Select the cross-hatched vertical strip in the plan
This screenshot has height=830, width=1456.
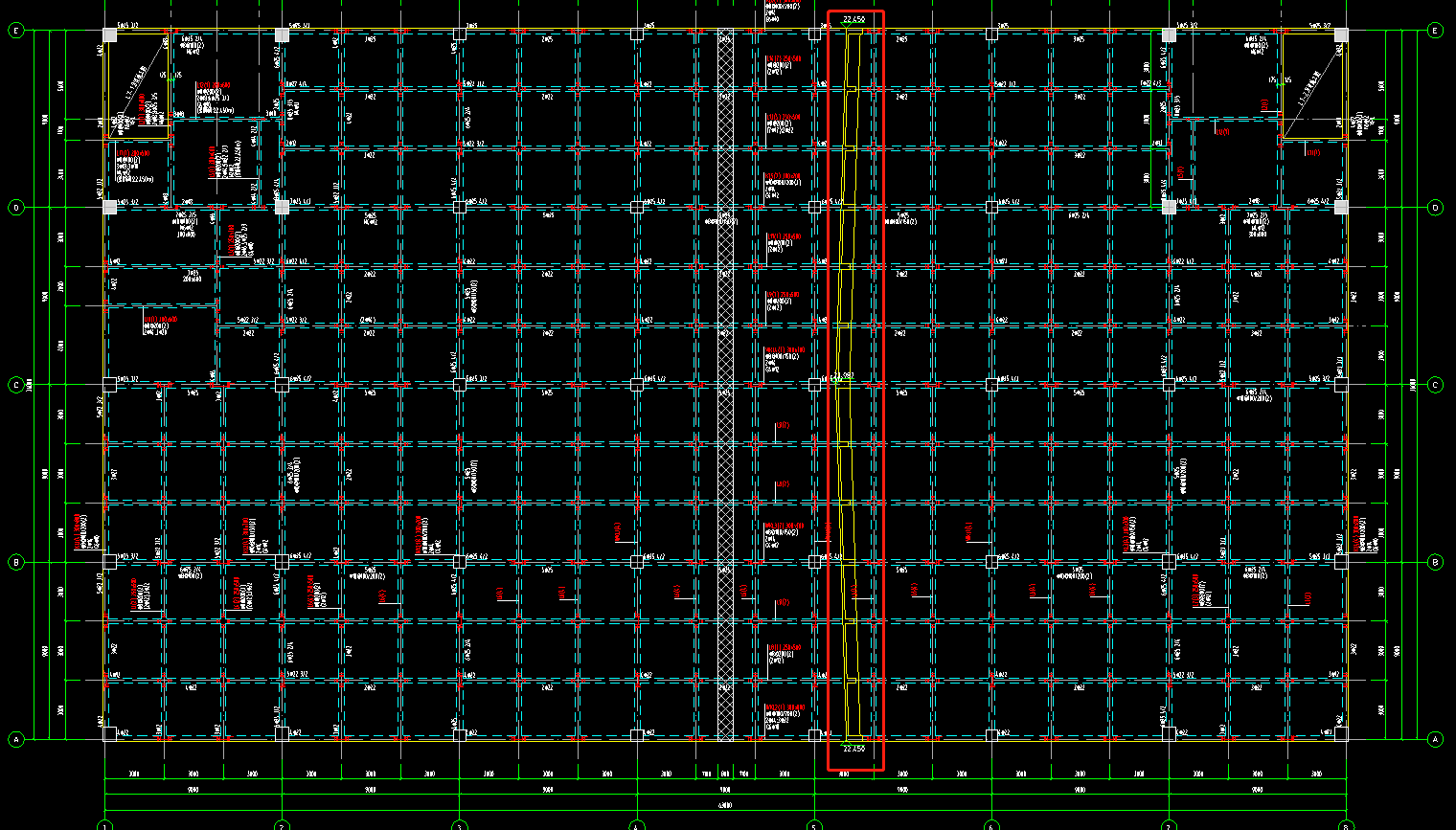point(725,385)
